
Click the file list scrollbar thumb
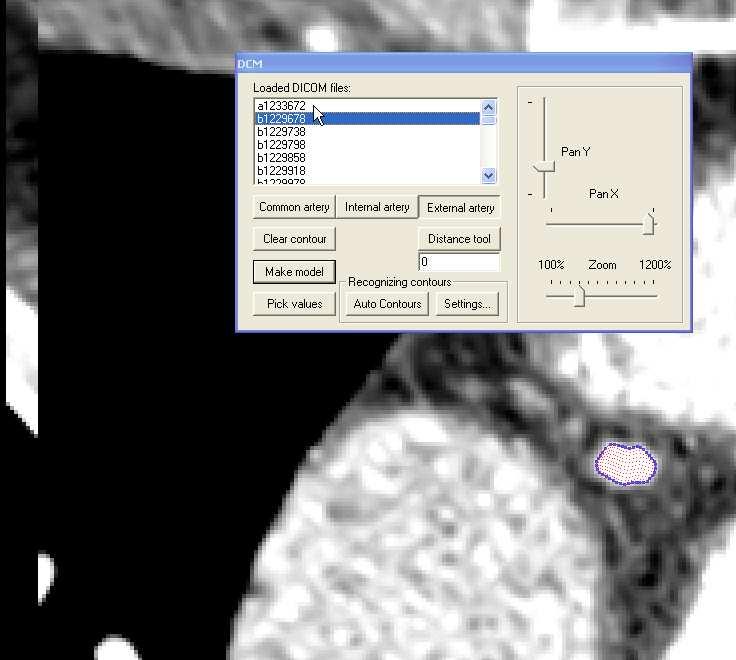[x=489, y=120]
